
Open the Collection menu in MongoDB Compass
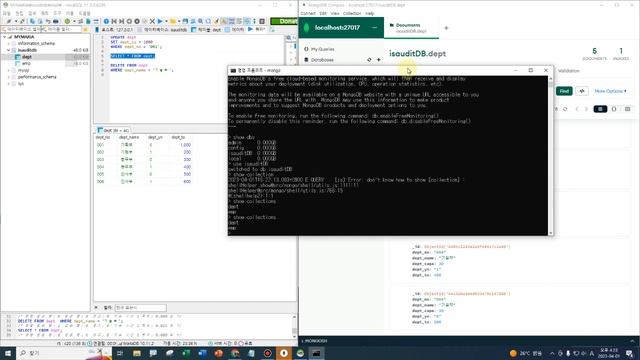coord(352,13)
